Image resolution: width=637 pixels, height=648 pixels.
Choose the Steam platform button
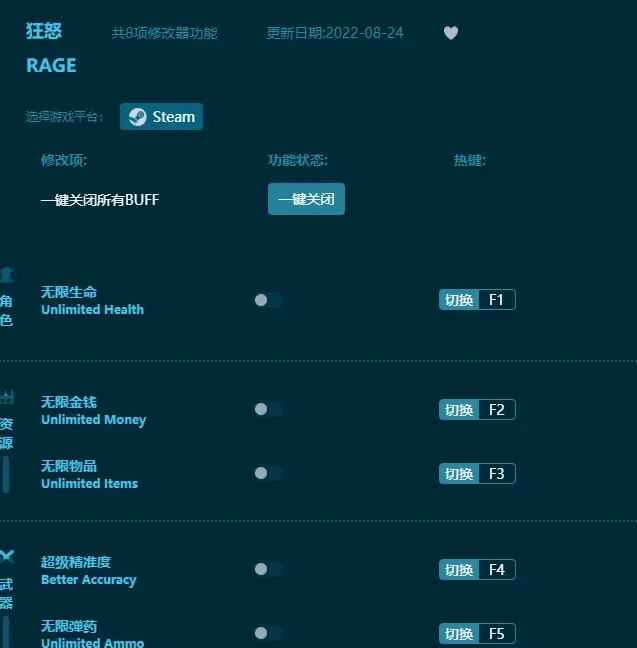click(x=161, y=117)
